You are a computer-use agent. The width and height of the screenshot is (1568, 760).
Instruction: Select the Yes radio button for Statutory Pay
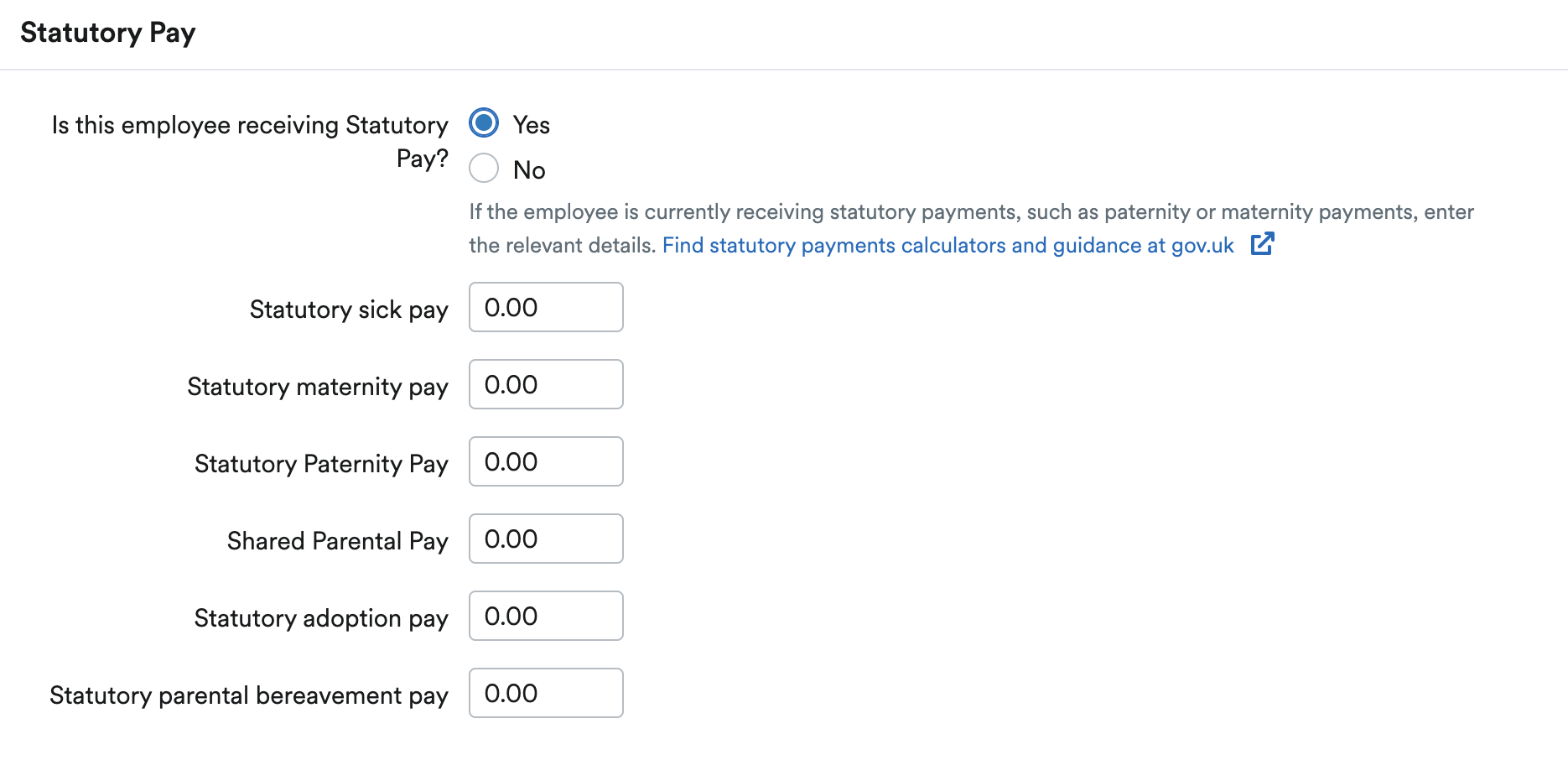tap(484, 122)
